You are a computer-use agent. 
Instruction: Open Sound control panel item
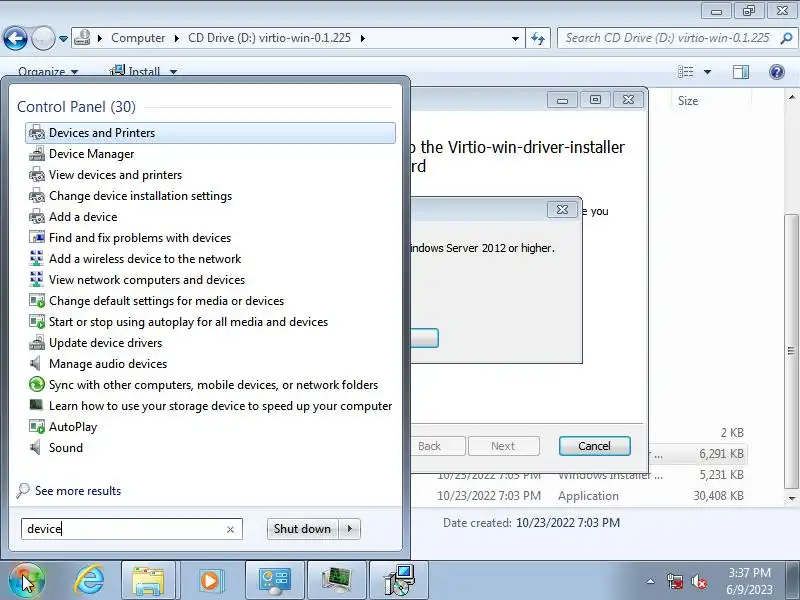click(x=65, y=448)
